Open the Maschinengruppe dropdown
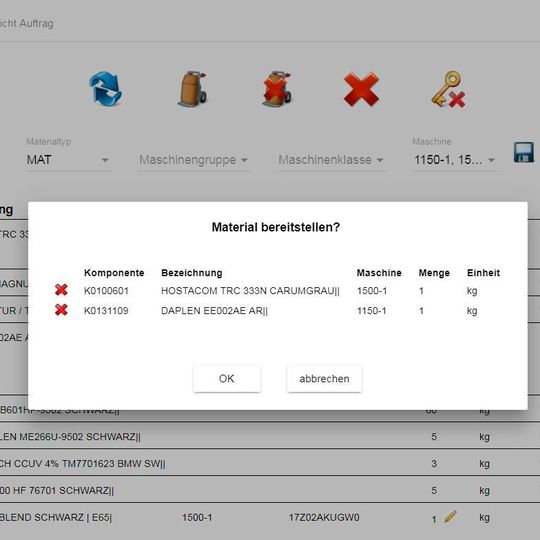This screenshot has height=540, width=540. [x=194, y=160]
